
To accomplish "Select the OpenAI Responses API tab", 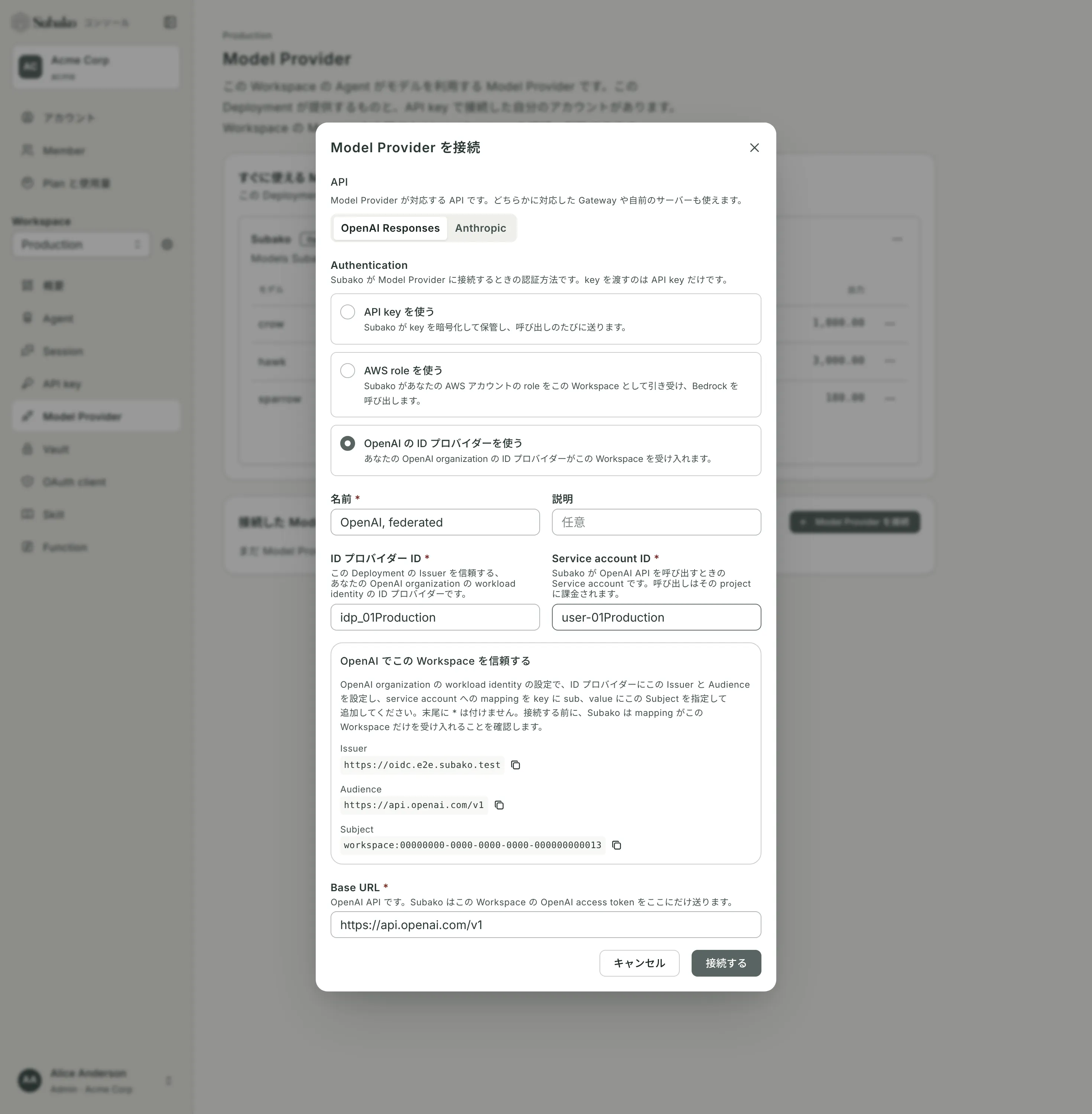I will click(390, 228).
